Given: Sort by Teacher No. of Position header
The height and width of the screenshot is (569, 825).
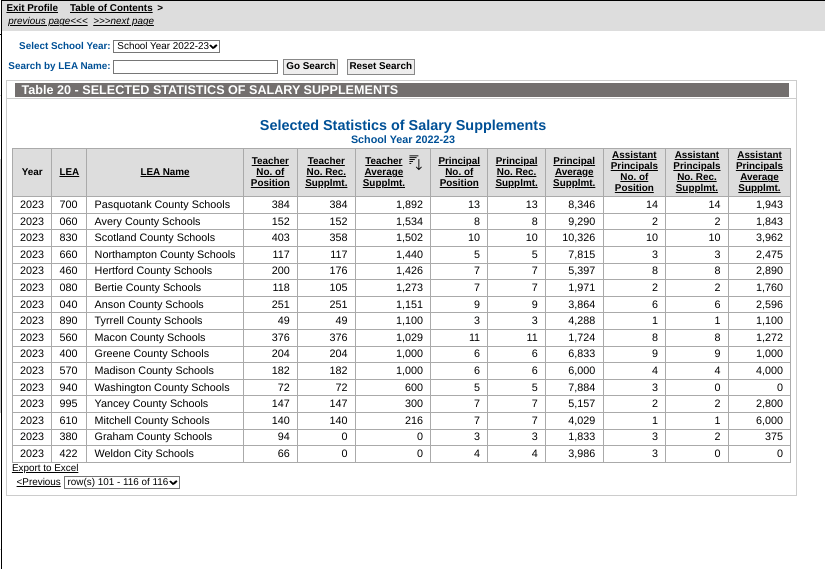Looking at the screenshot, I should pos(270,172).
